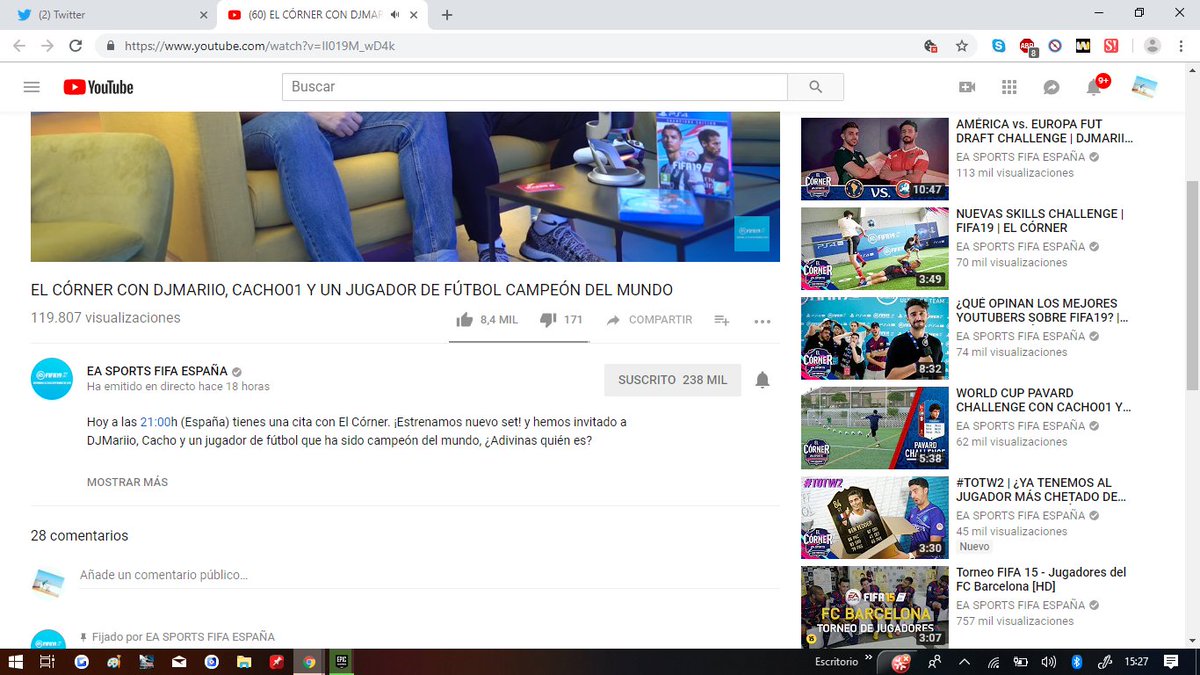Screen dimensions: 1200x675
Task: Open the create video camera icon
Action: point(967,87)
